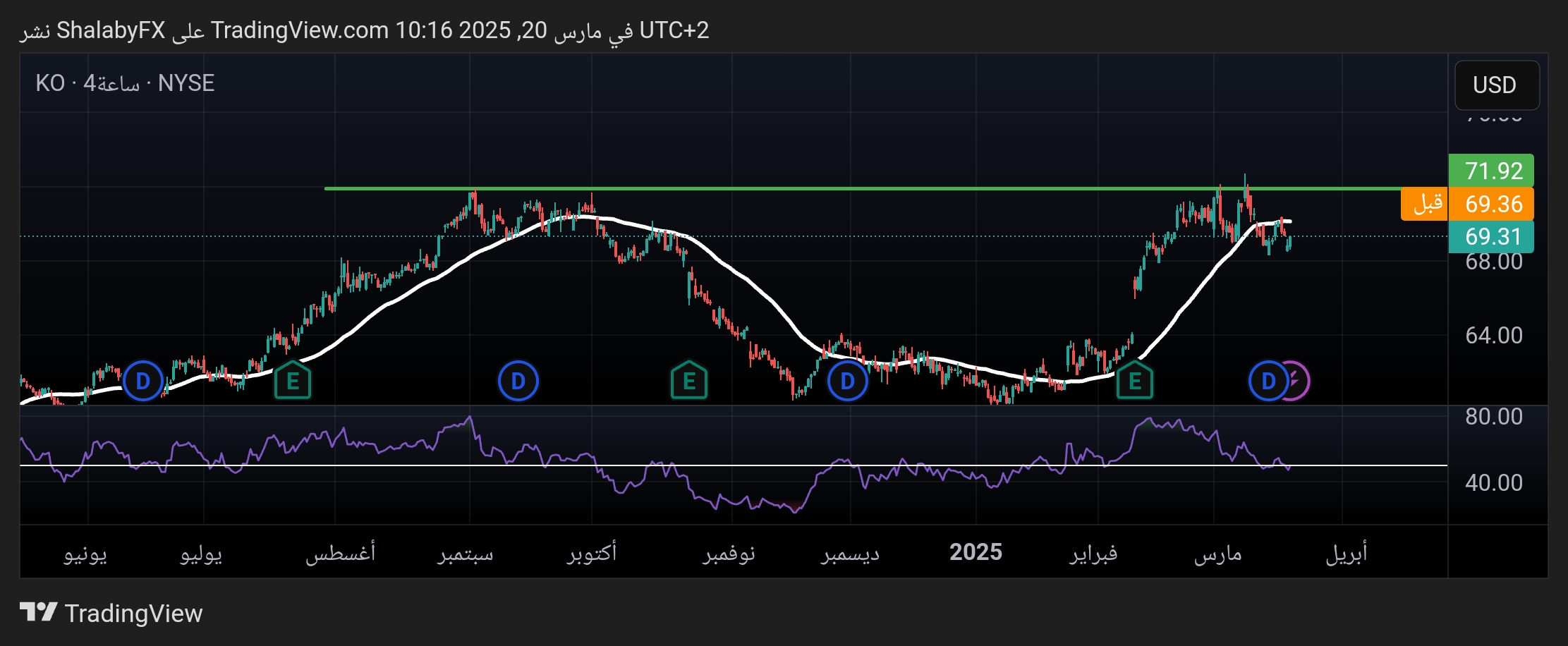Select the green 71.92 price label

[1491, 171]
